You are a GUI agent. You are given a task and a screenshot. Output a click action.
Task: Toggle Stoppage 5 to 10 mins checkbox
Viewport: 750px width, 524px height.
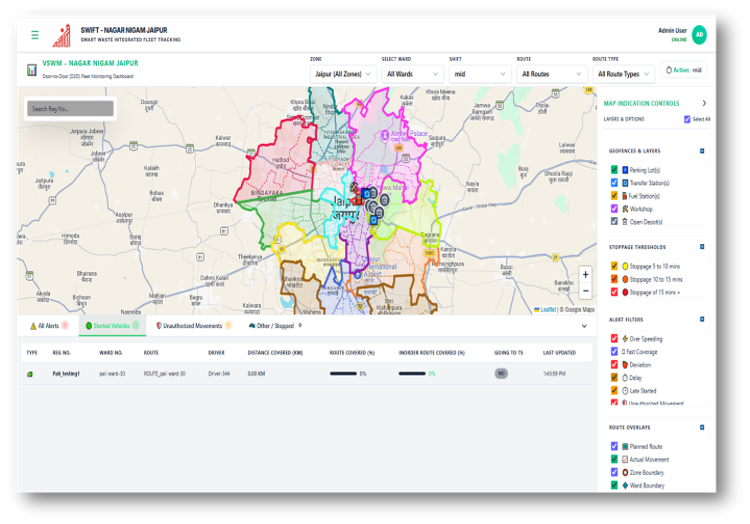pyautogui.click(x=614, y=266)
